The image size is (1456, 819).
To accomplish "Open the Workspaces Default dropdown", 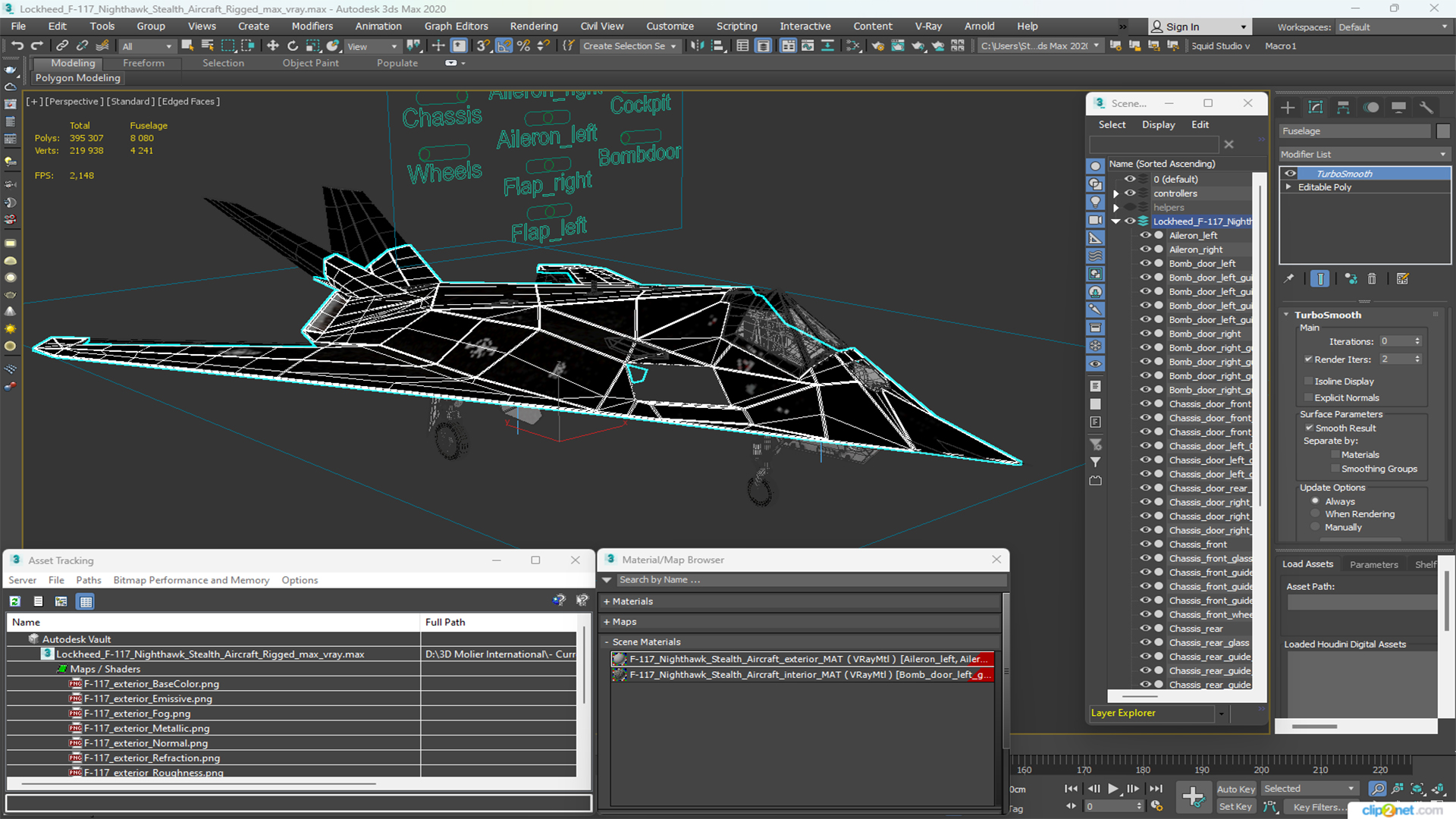I will point(1393,27).
